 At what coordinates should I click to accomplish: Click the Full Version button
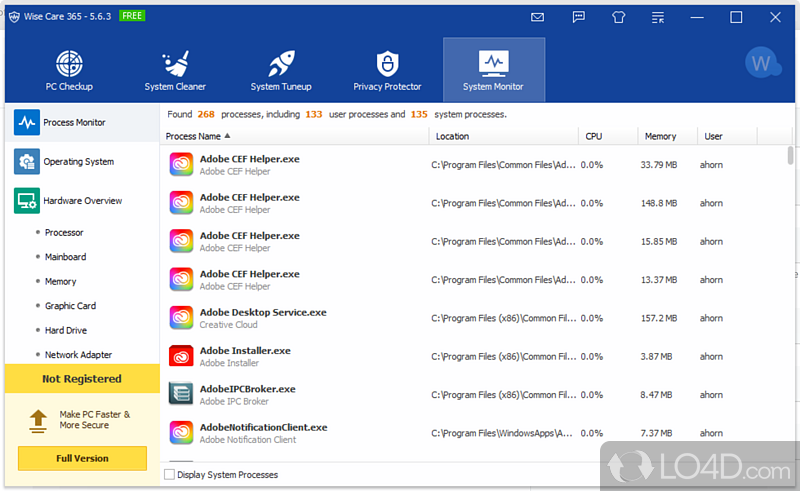[x=82, y=458]
